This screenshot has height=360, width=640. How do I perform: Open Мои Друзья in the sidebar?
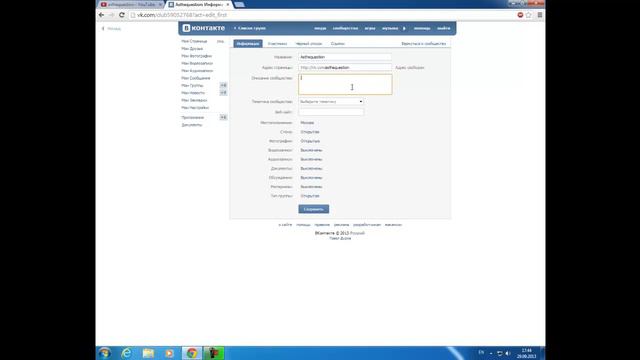[x=192, y=49]
